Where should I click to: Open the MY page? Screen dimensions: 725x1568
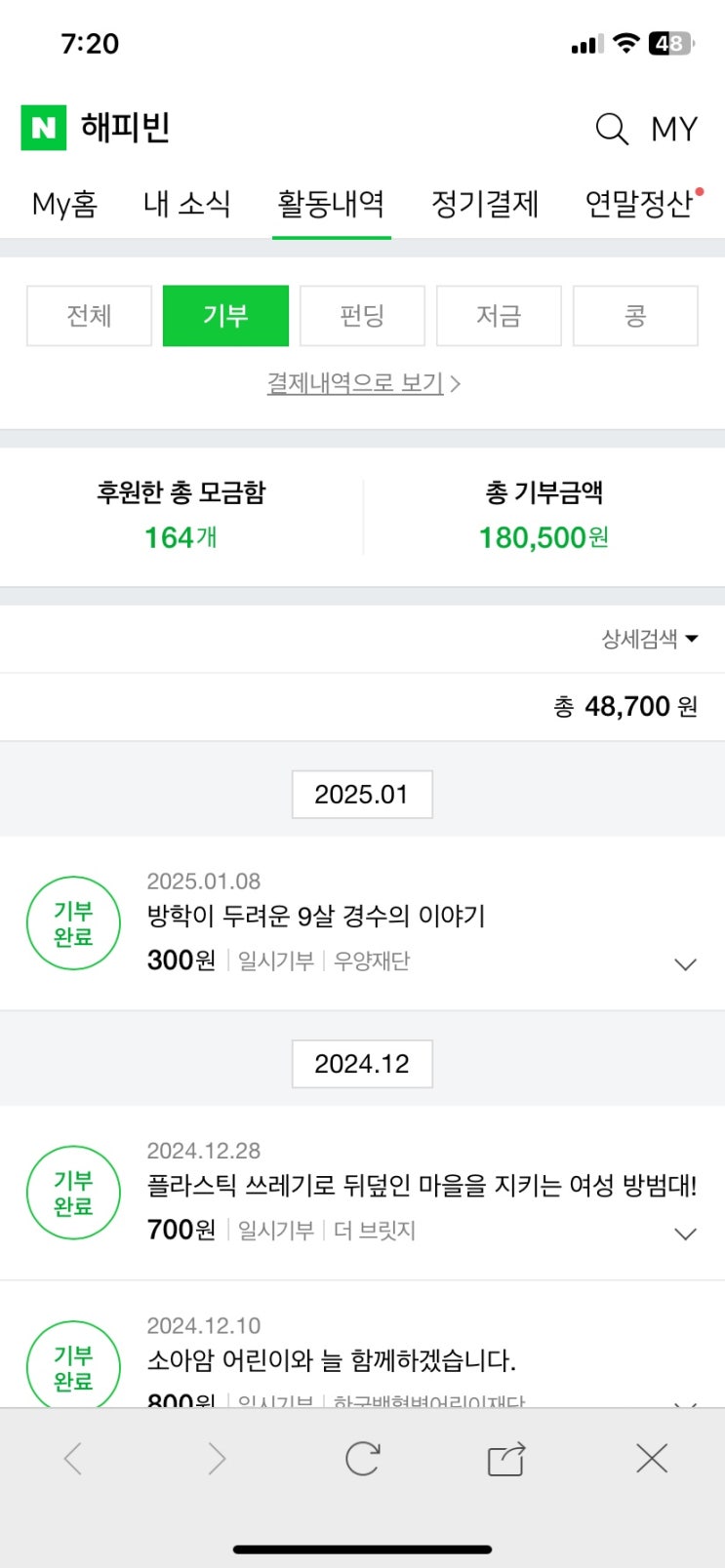point(674,129)
